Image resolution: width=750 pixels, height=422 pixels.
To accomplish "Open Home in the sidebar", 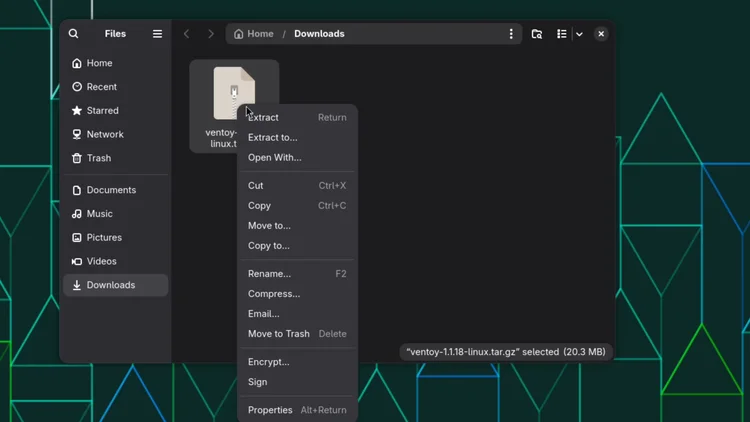I will click(x=115, y=63).
